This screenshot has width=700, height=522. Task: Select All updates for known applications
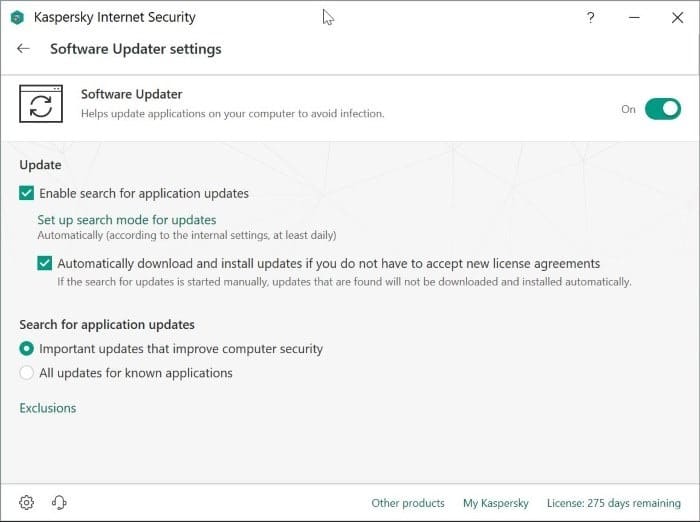(x=26, y=372)
